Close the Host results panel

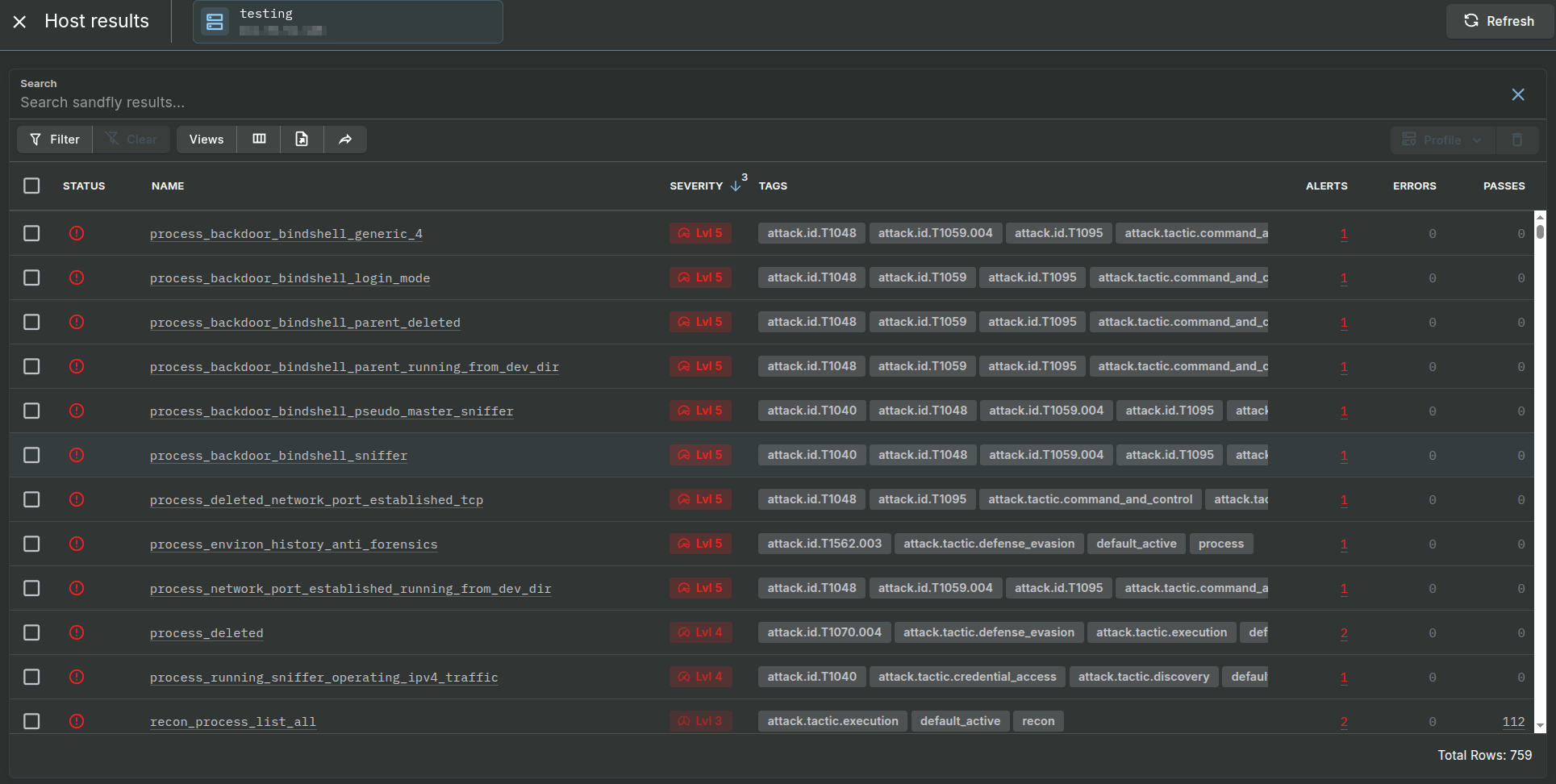tap(20, 22)
